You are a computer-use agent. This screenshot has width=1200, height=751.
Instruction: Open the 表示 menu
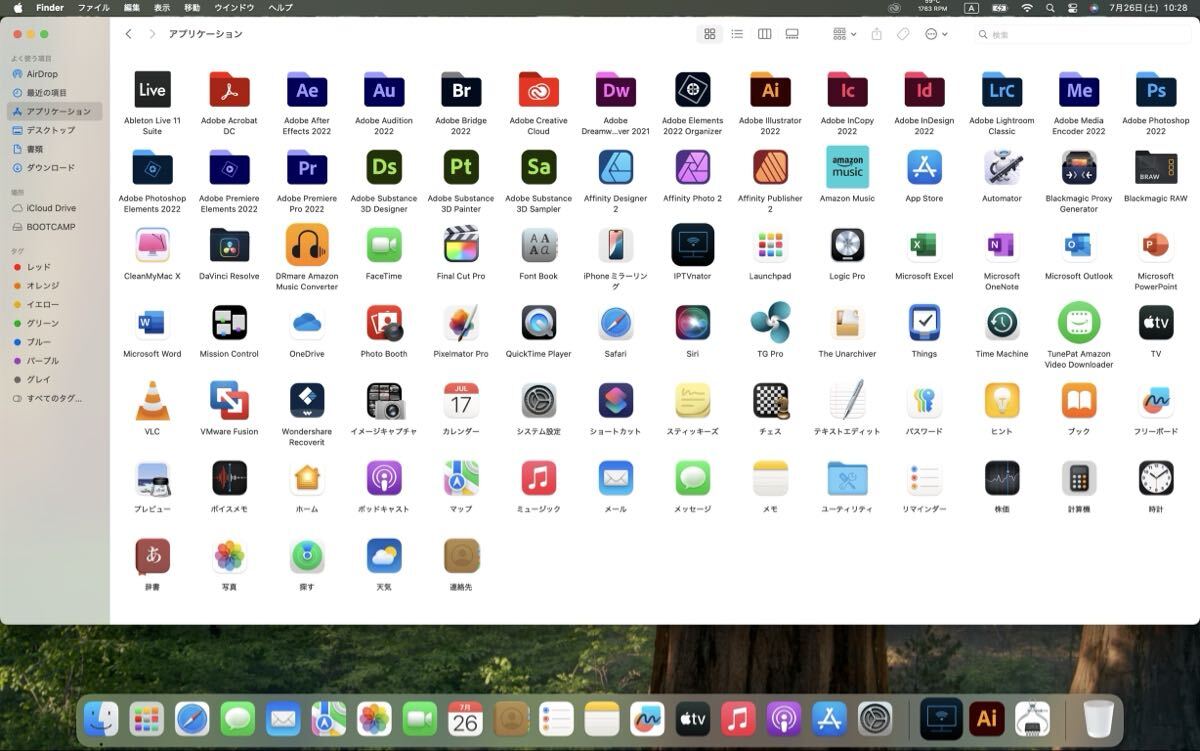pos(162,7)
